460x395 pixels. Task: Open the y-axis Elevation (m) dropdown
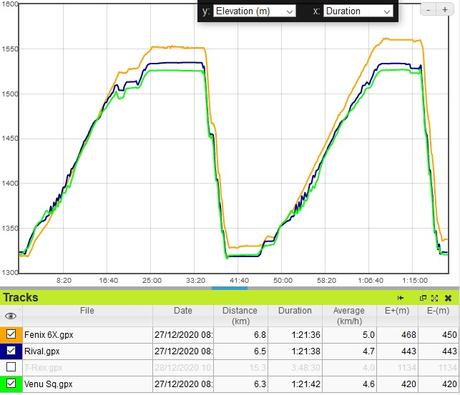[254, 11]
